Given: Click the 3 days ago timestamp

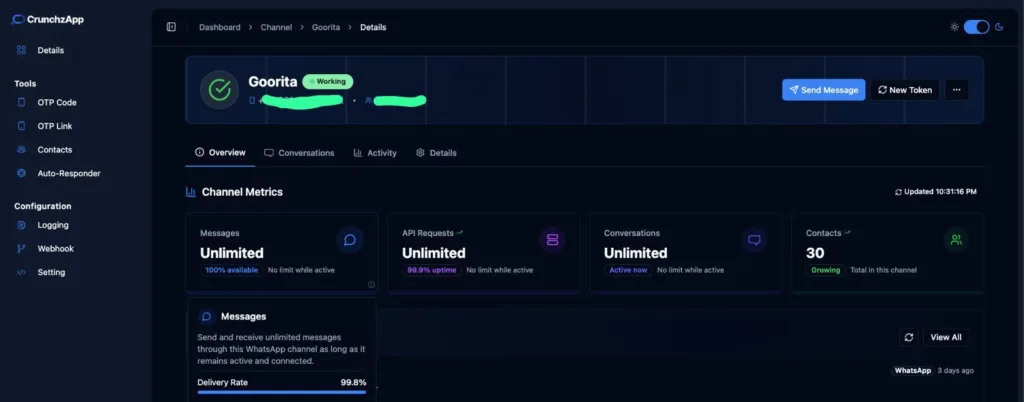Looking at the screenshot, I should (x=955, y=371).
